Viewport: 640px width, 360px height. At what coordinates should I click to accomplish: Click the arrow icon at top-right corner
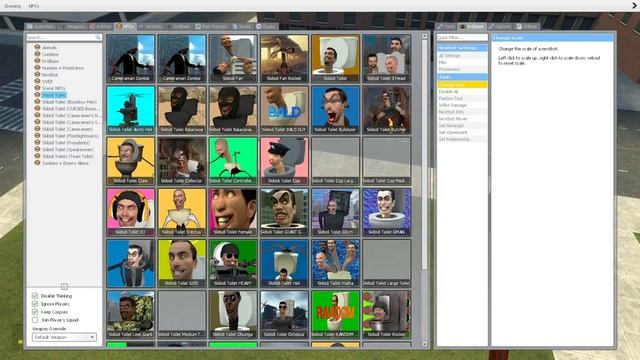[635, 6]
